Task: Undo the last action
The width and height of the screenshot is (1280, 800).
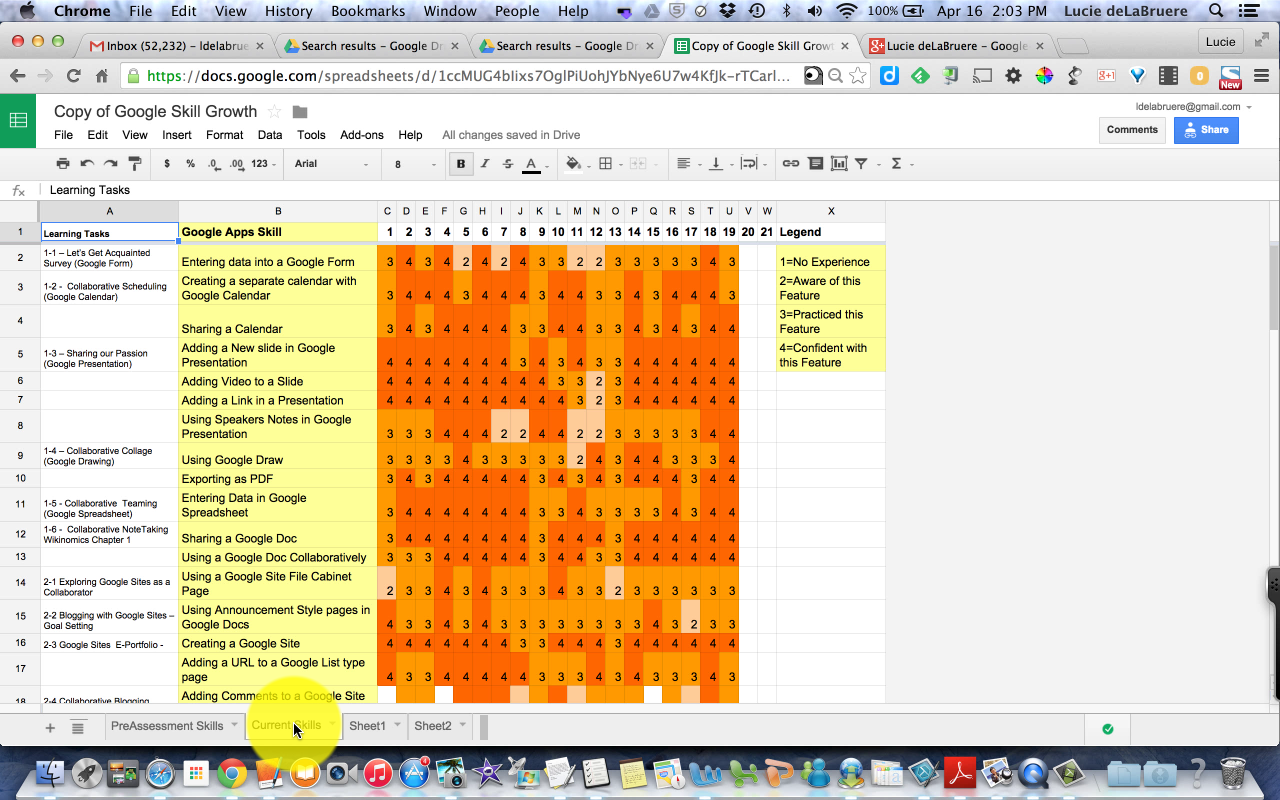Action: [87, 164]
